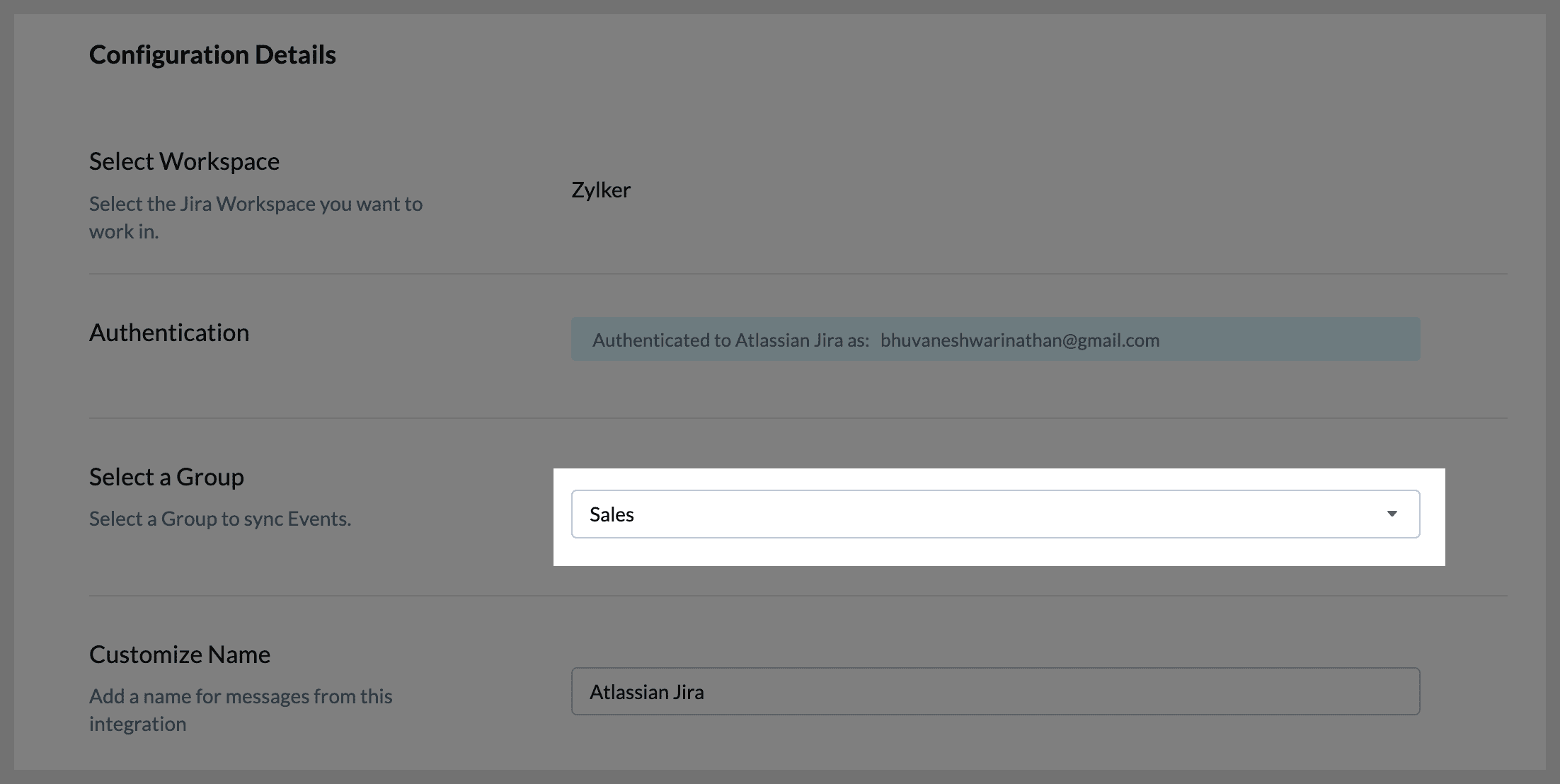The width and height of the screenshot is (1560, 784).
Task: Click the Customize Name label
Action: [180, 655]
